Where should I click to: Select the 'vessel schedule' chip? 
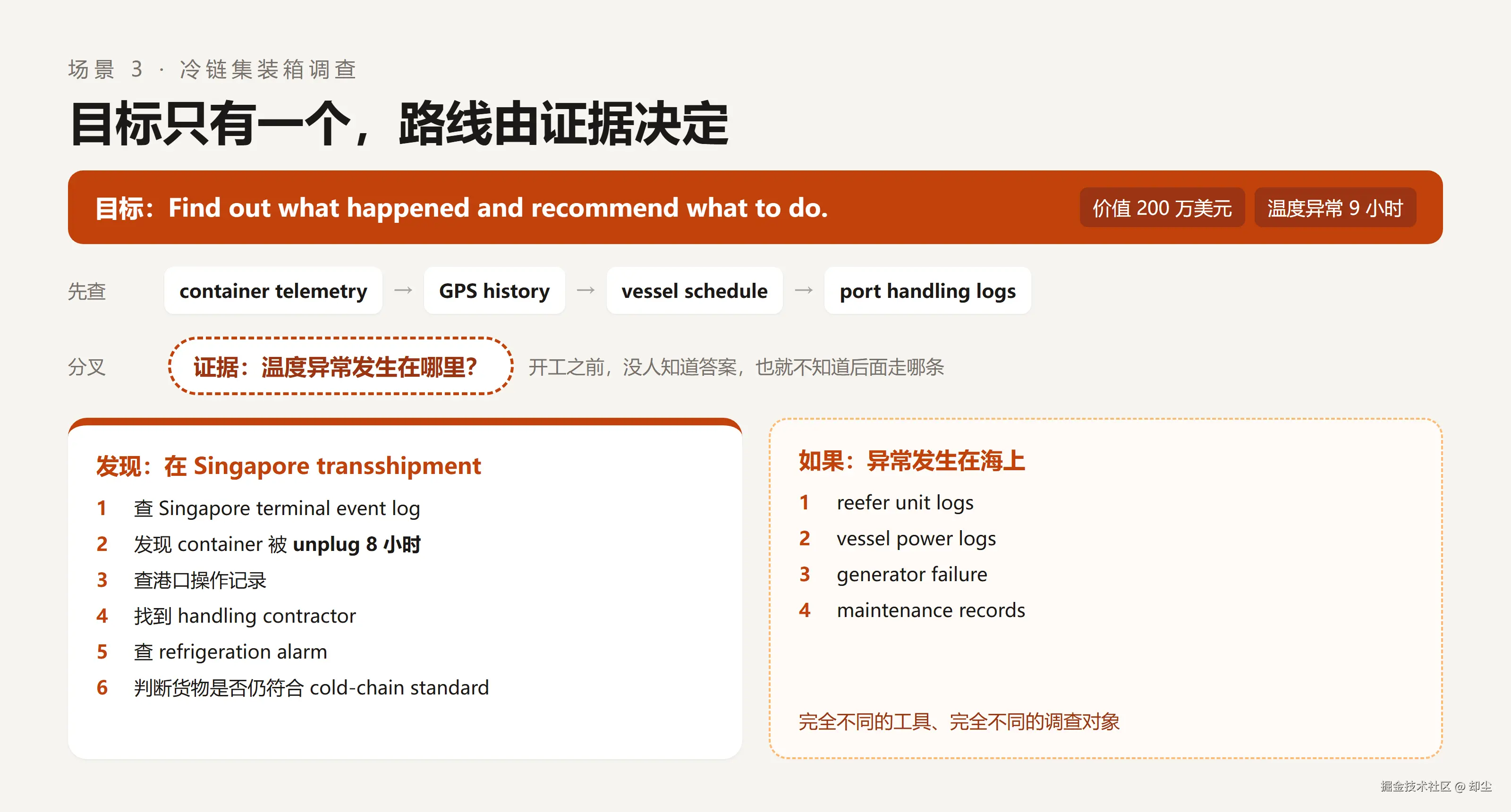695,291
